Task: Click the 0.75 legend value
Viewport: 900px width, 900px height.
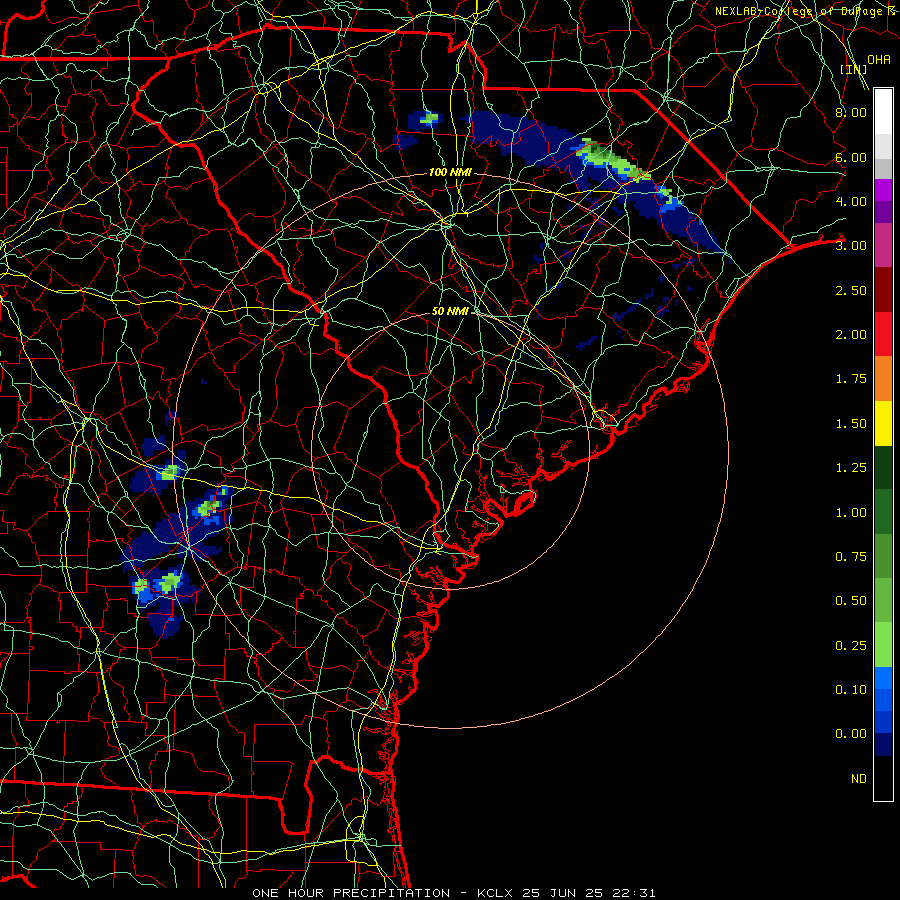Action: coord(851,557)
